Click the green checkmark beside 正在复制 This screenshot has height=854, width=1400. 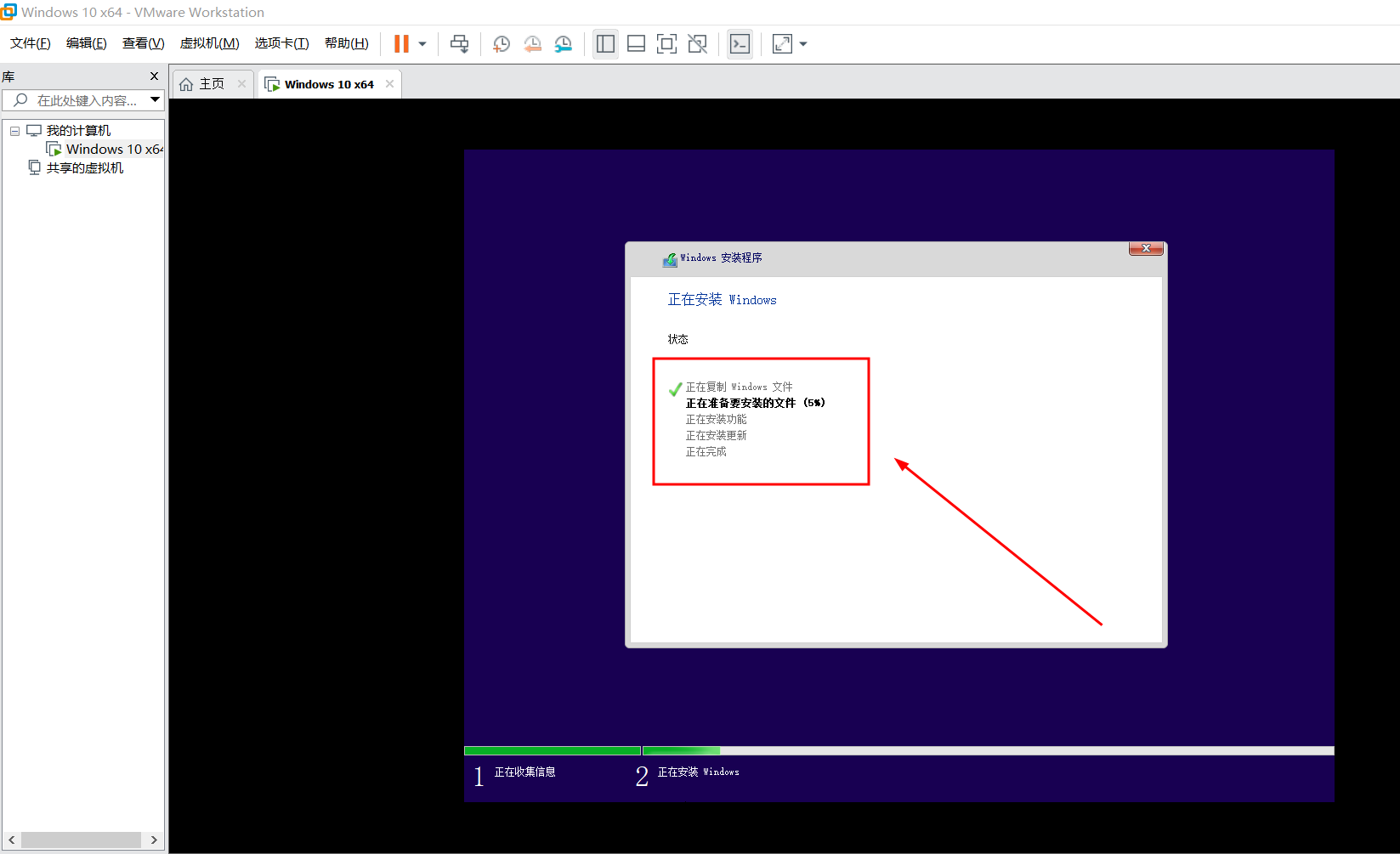point(675,389)
